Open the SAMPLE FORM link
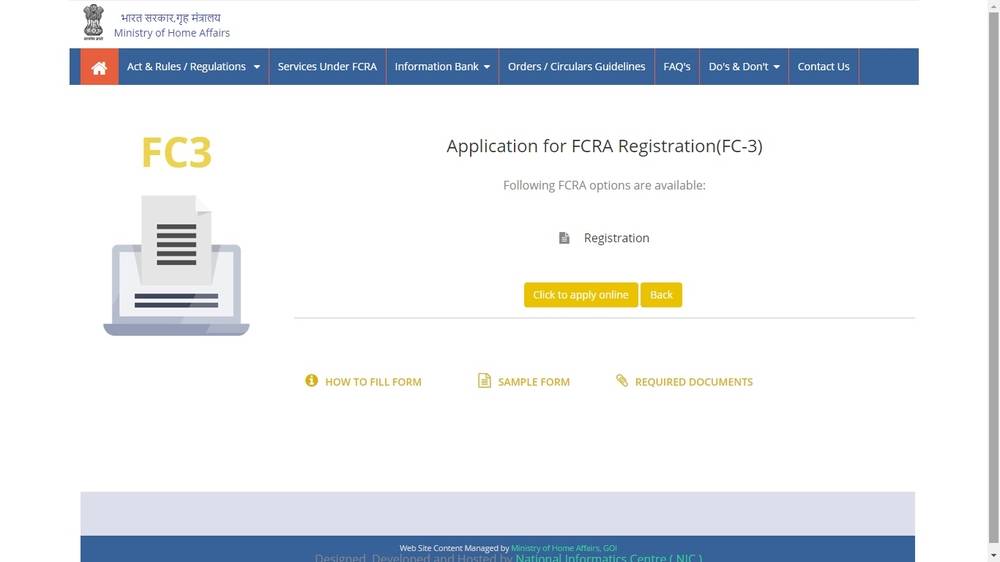1000x562 pixels. click(x=534, y=382)
